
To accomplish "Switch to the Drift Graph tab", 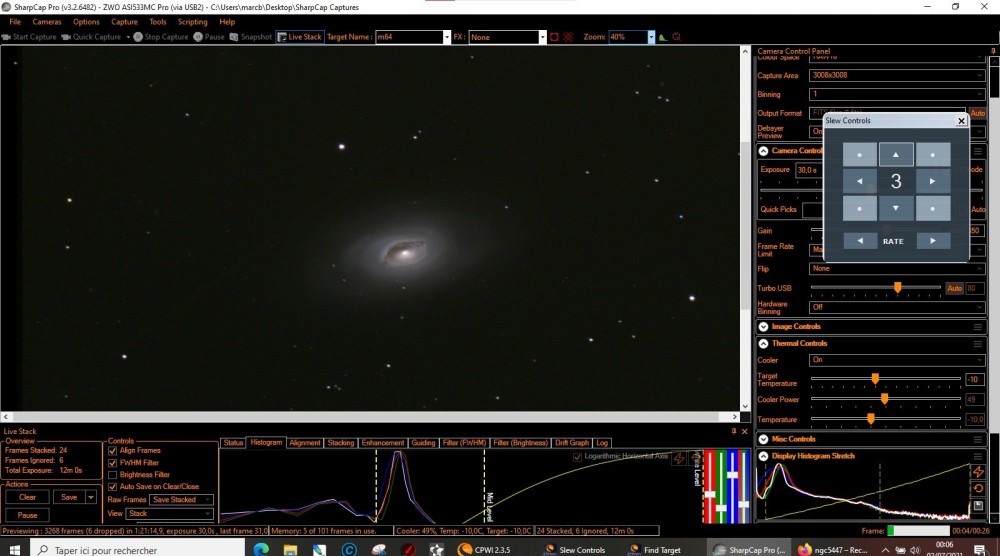I will pyautogui.click(x=571, y=443).
